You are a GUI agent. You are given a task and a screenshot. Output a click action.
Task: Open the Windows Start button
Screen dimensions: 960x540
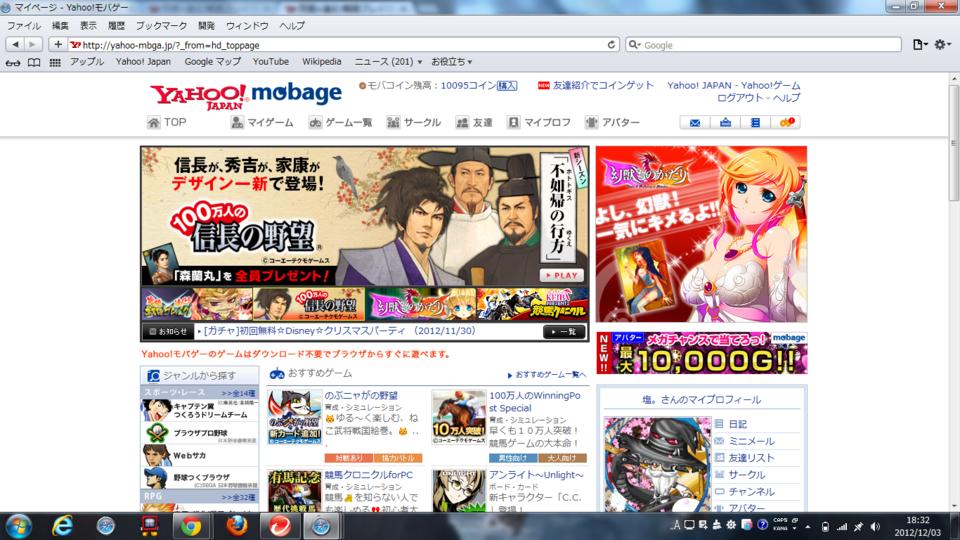(18, 526)
